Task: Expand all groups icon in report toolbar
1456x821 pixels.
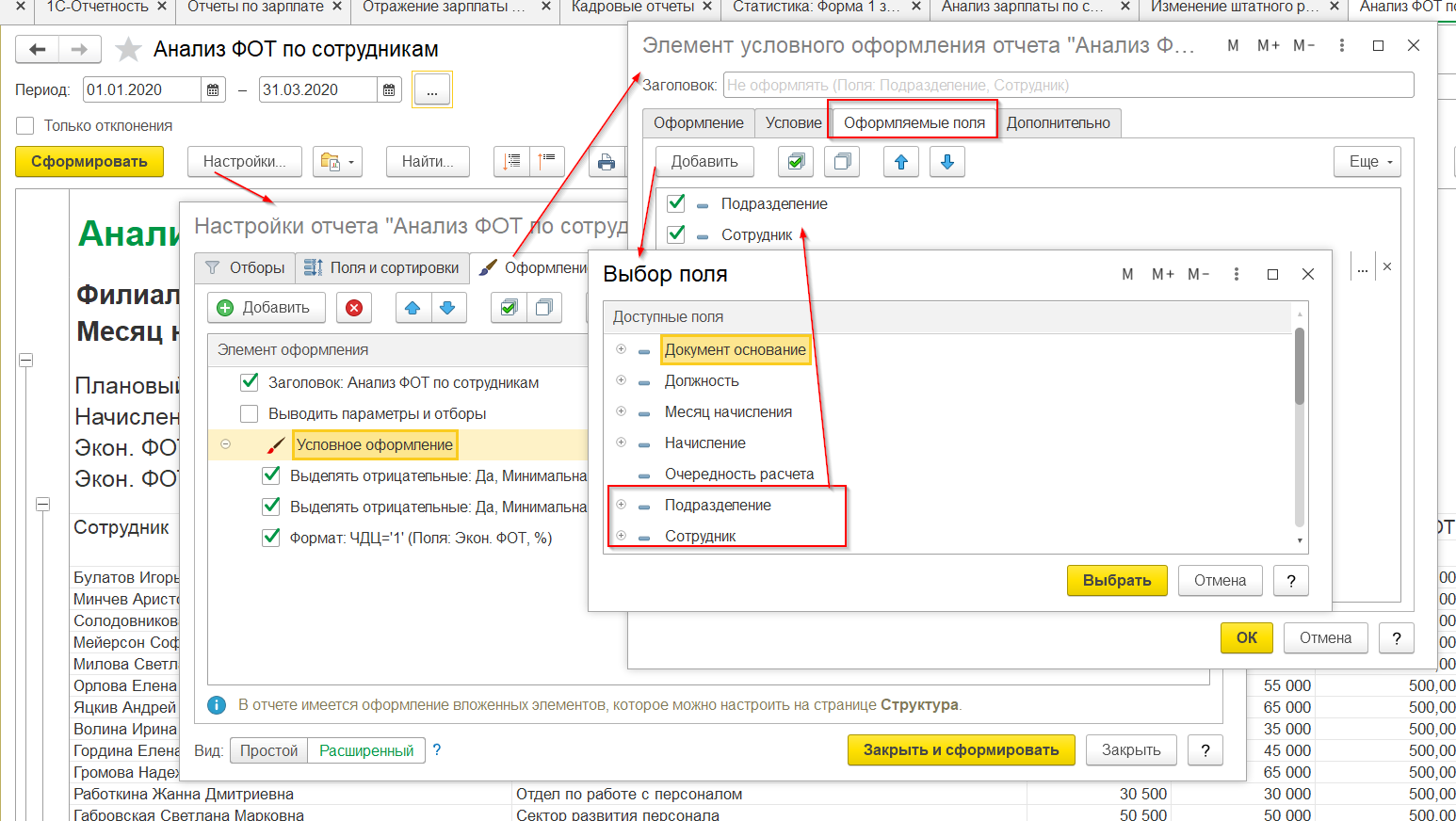Action: (511, 161)
